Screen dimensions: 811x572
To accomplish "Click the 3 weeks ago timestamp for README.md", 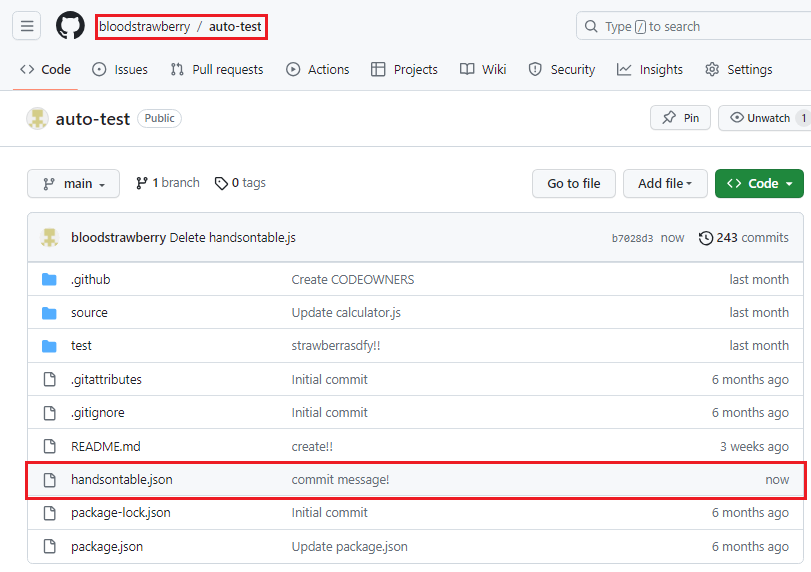I will pyautogui.click(x=754, y=446).
